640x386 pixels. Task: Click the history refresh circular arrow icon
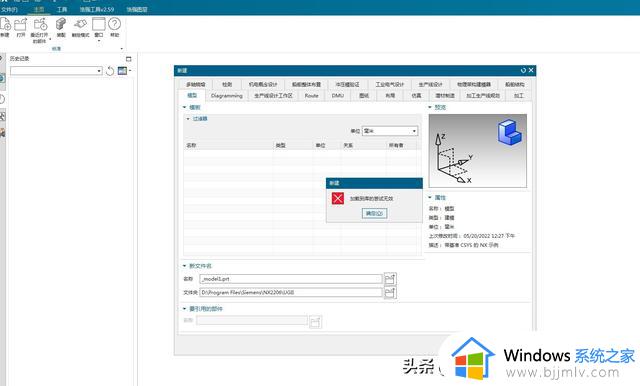pos(110,71)
